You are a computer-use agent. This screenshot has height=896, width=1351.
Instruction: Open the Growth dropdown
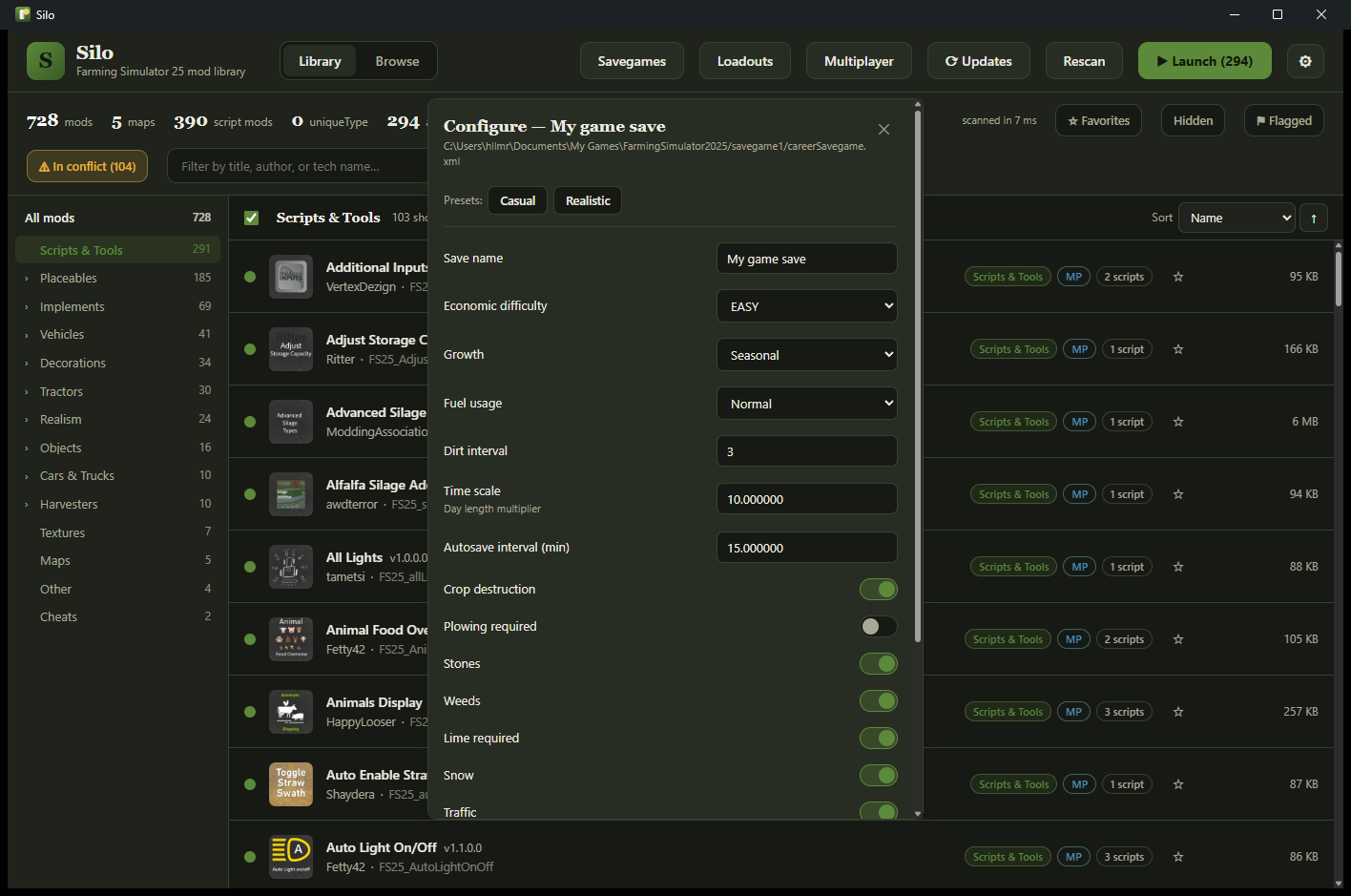(807, 355)
